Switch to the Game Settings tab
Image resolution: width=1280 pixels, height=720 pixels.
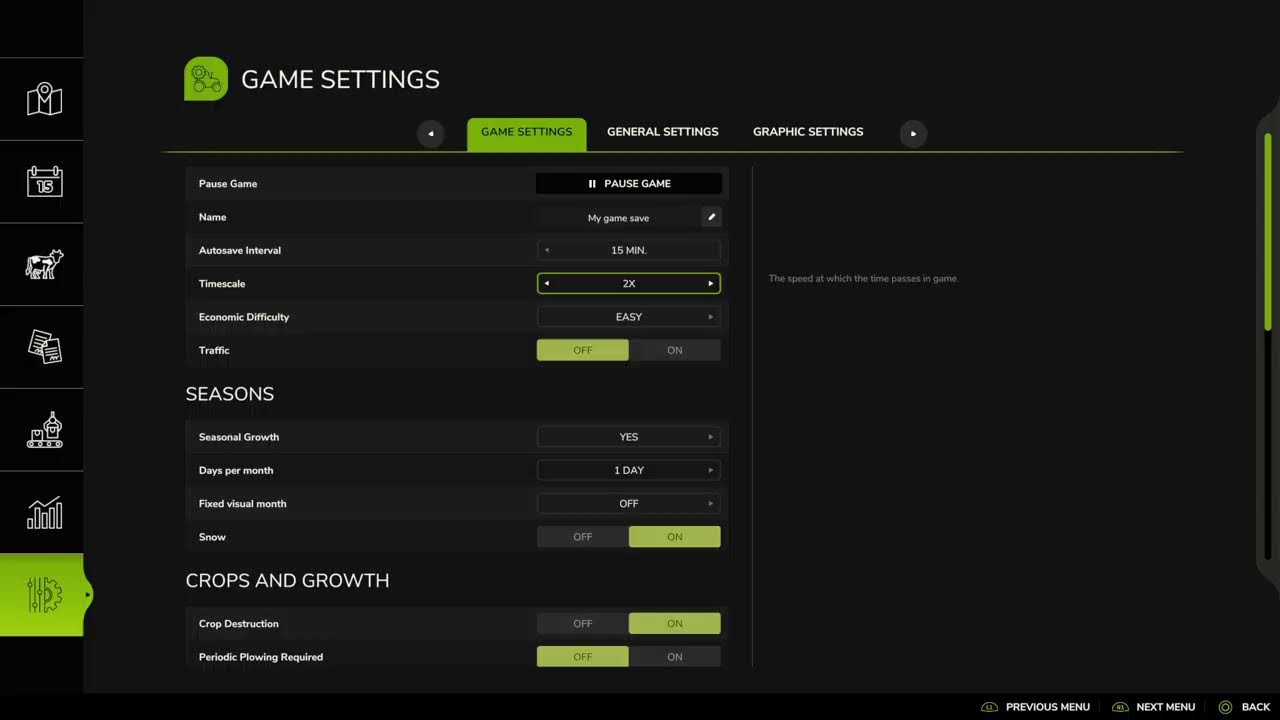527,134
